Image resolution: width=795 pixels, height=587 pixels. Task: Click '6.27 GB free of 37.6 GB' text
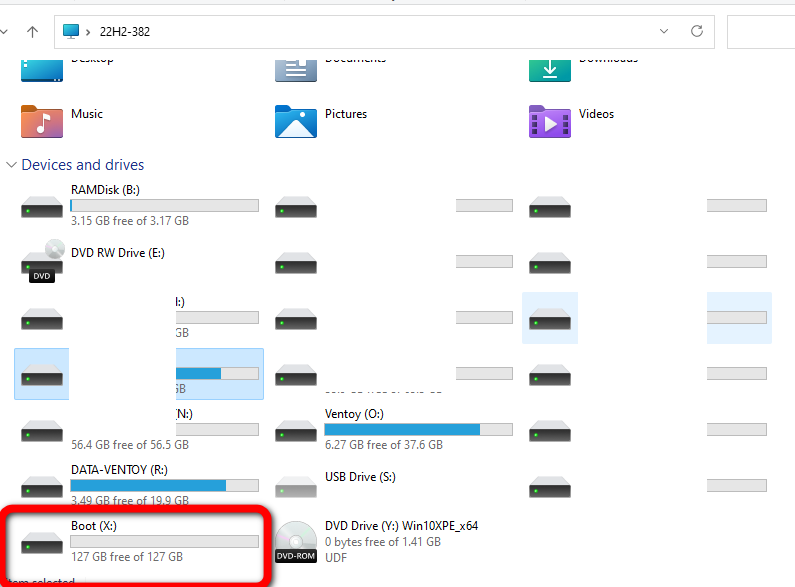pos(384,445)
